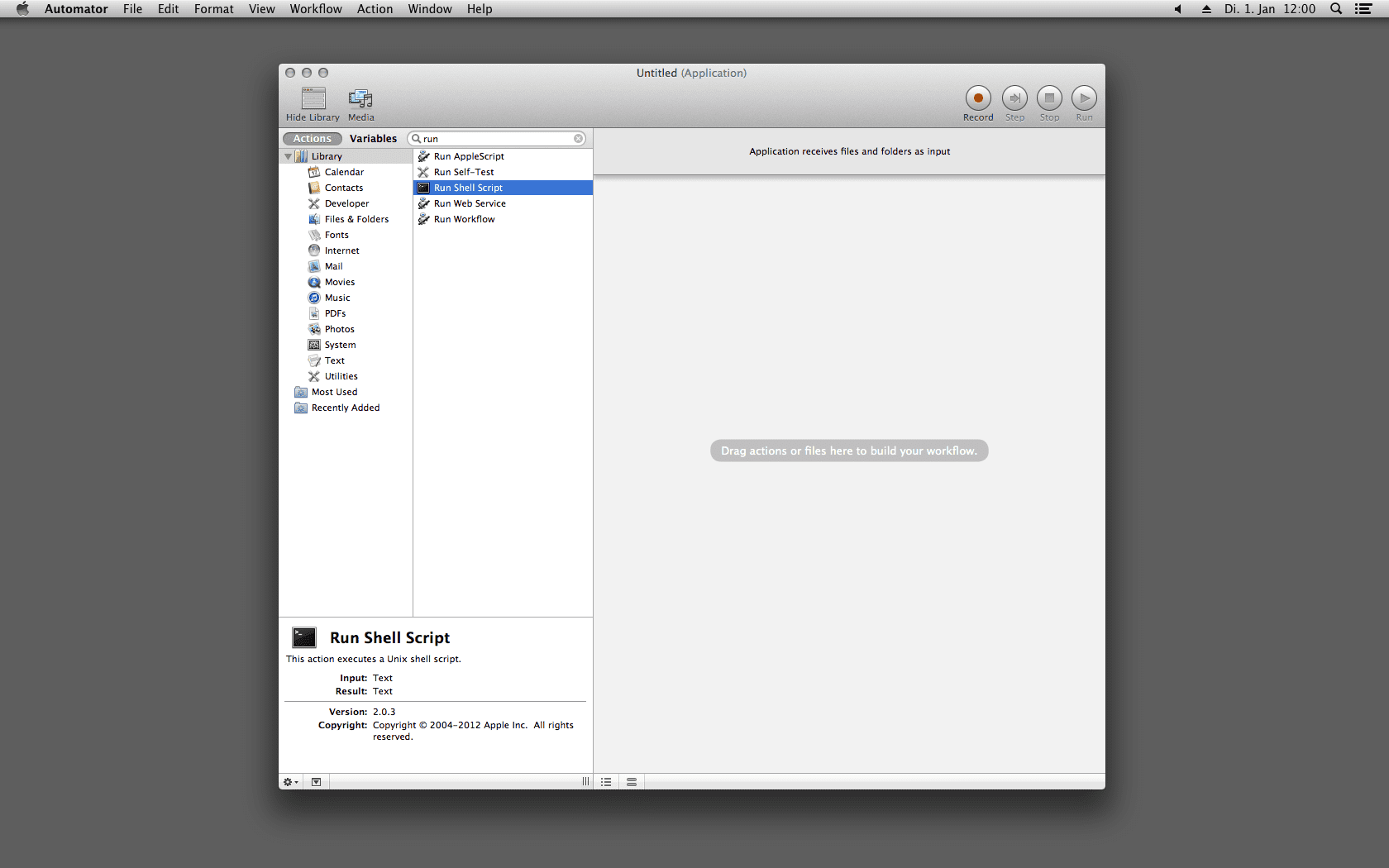Select the Music category

[346, 298]
